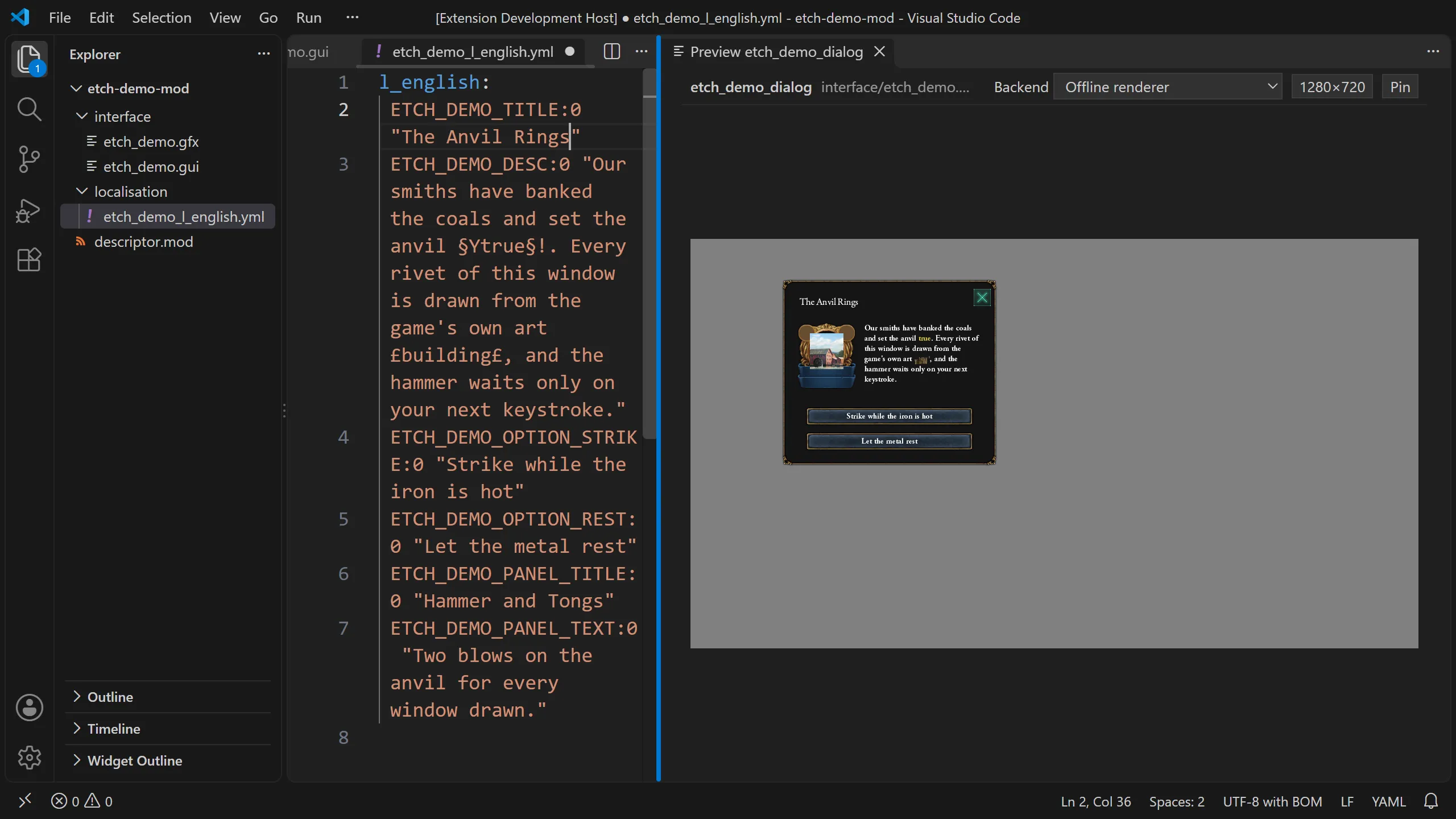Click errors and warnings status indicator
This screenshot has width=1456, height=819.
(x=82, y=801)
